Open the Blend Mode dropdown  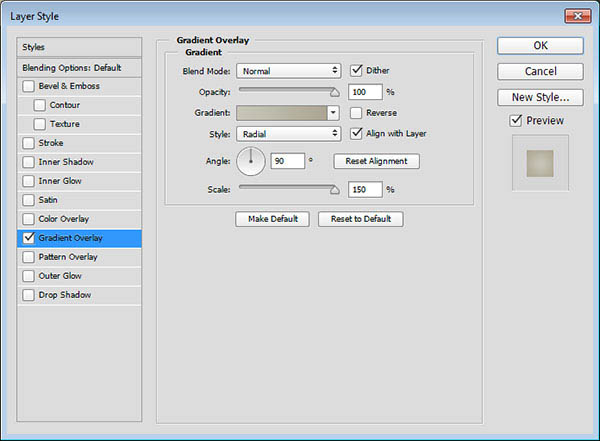click(289, 71)
